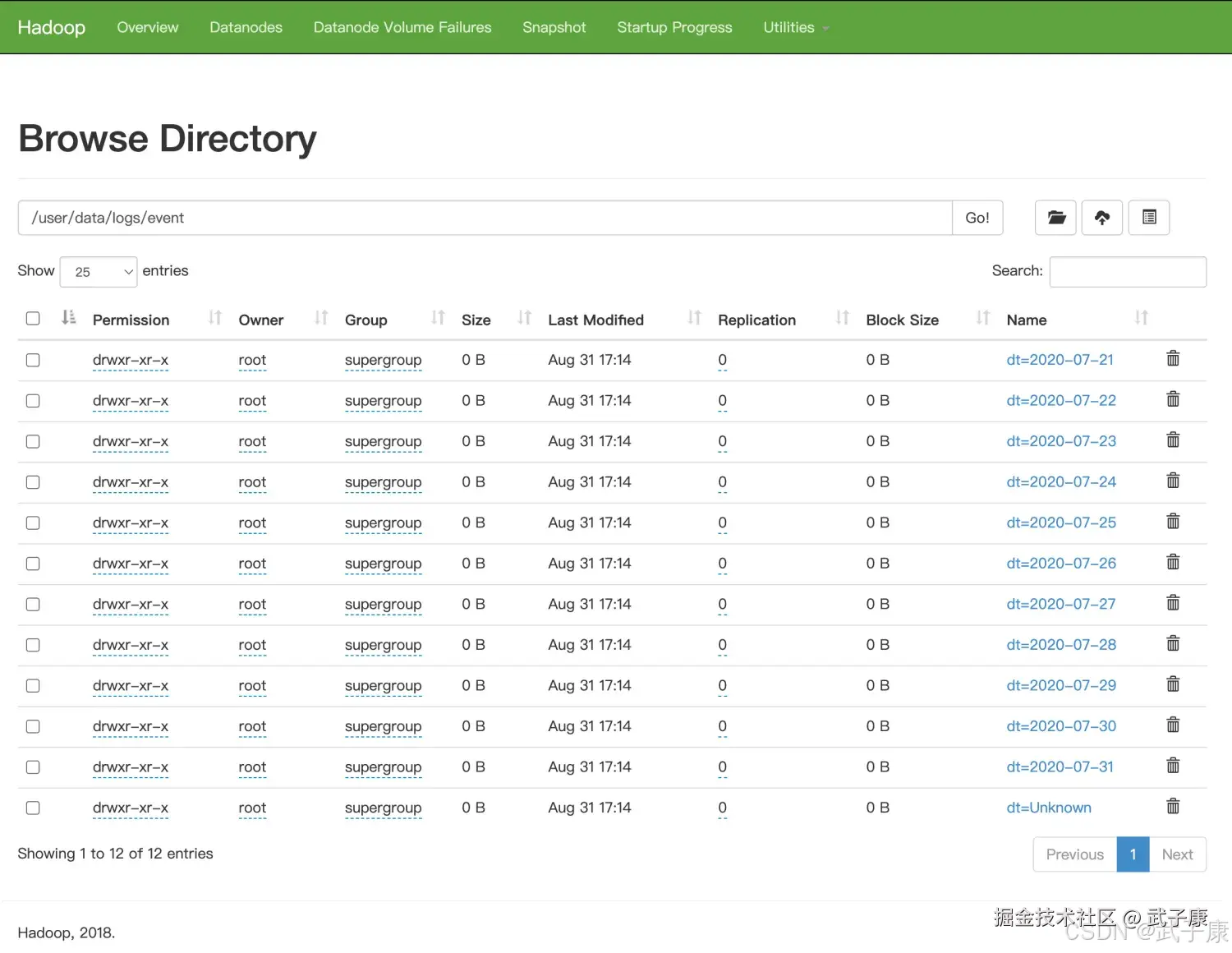
Task: Click the upload files cloud icon
Action: [x=1101, y=218]
